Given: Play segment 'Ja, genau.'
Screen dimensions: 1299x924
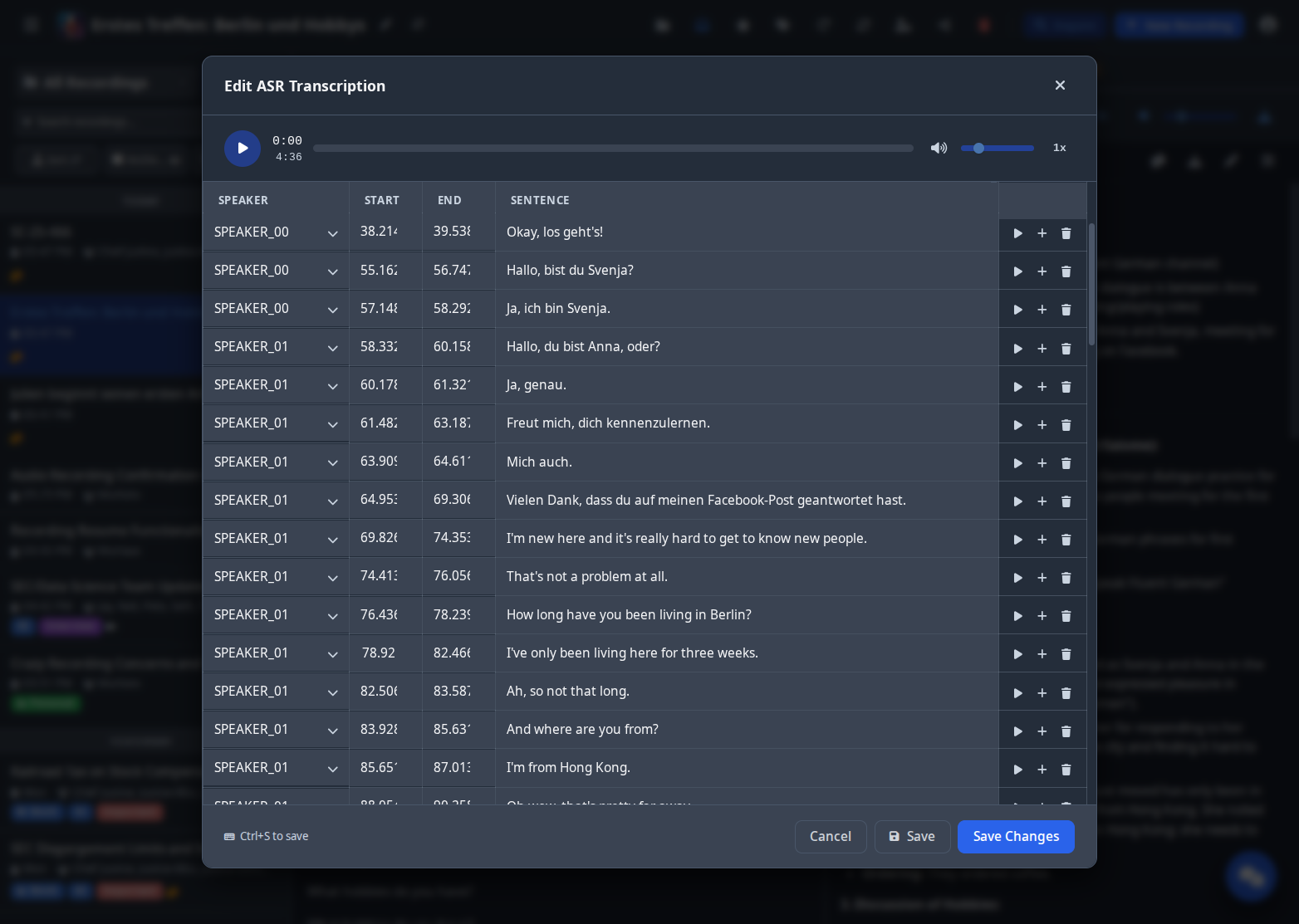Looking at the screenshot, I should point(1017,387).
